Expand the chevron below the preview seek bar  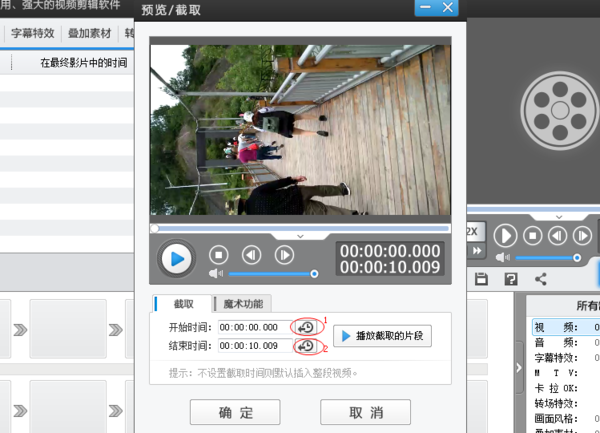(301, 235)
